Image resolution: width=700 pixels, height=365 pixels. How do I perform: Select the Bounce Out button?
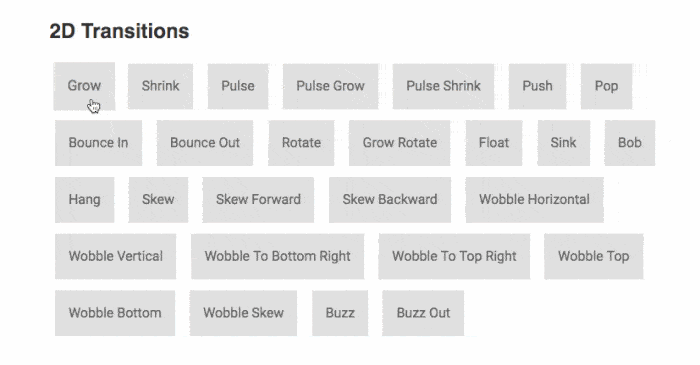point(205,143)
